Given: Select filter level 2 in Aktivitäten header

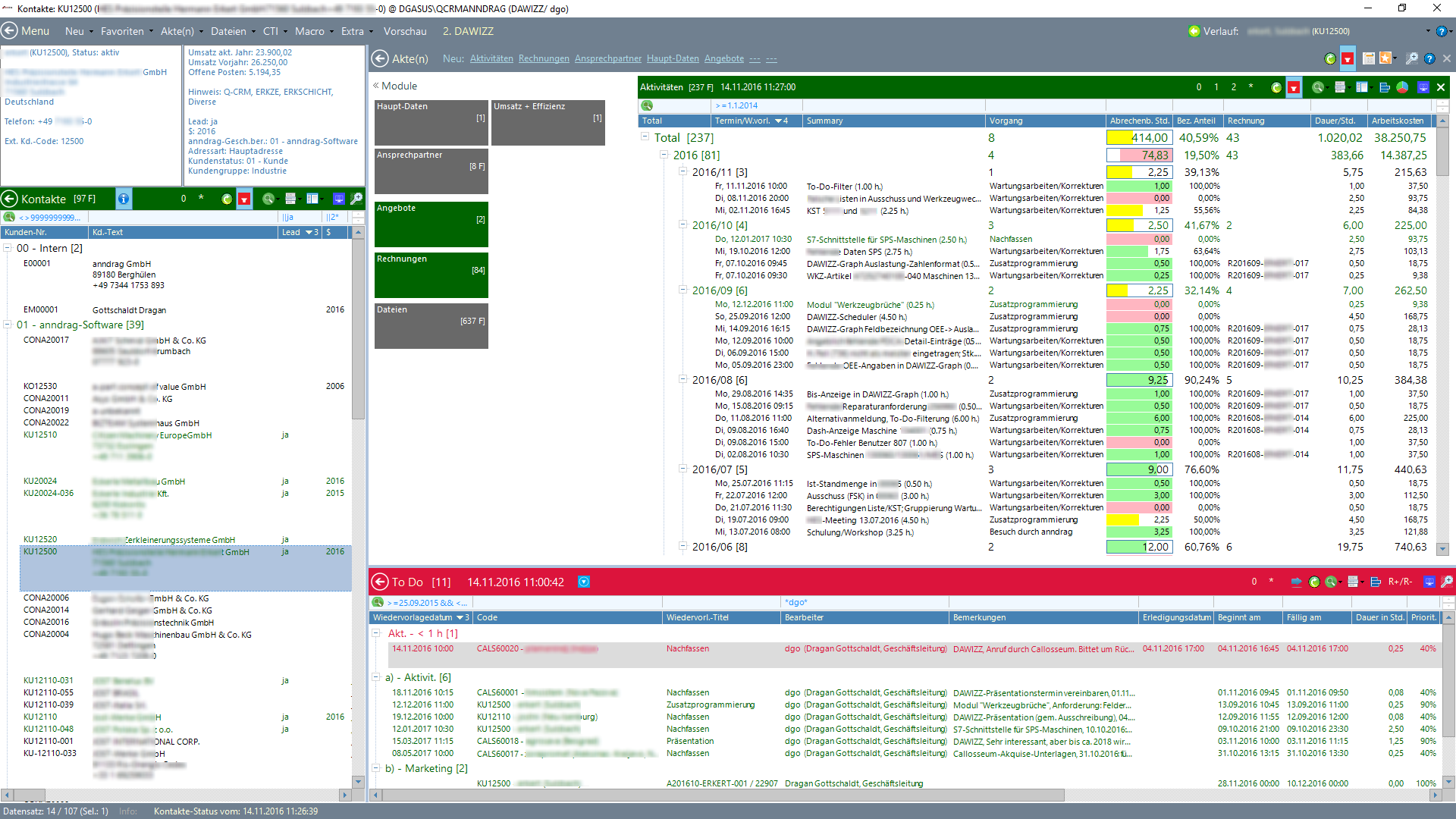Looking at the screenshot, I should (x=1234, y=87).
